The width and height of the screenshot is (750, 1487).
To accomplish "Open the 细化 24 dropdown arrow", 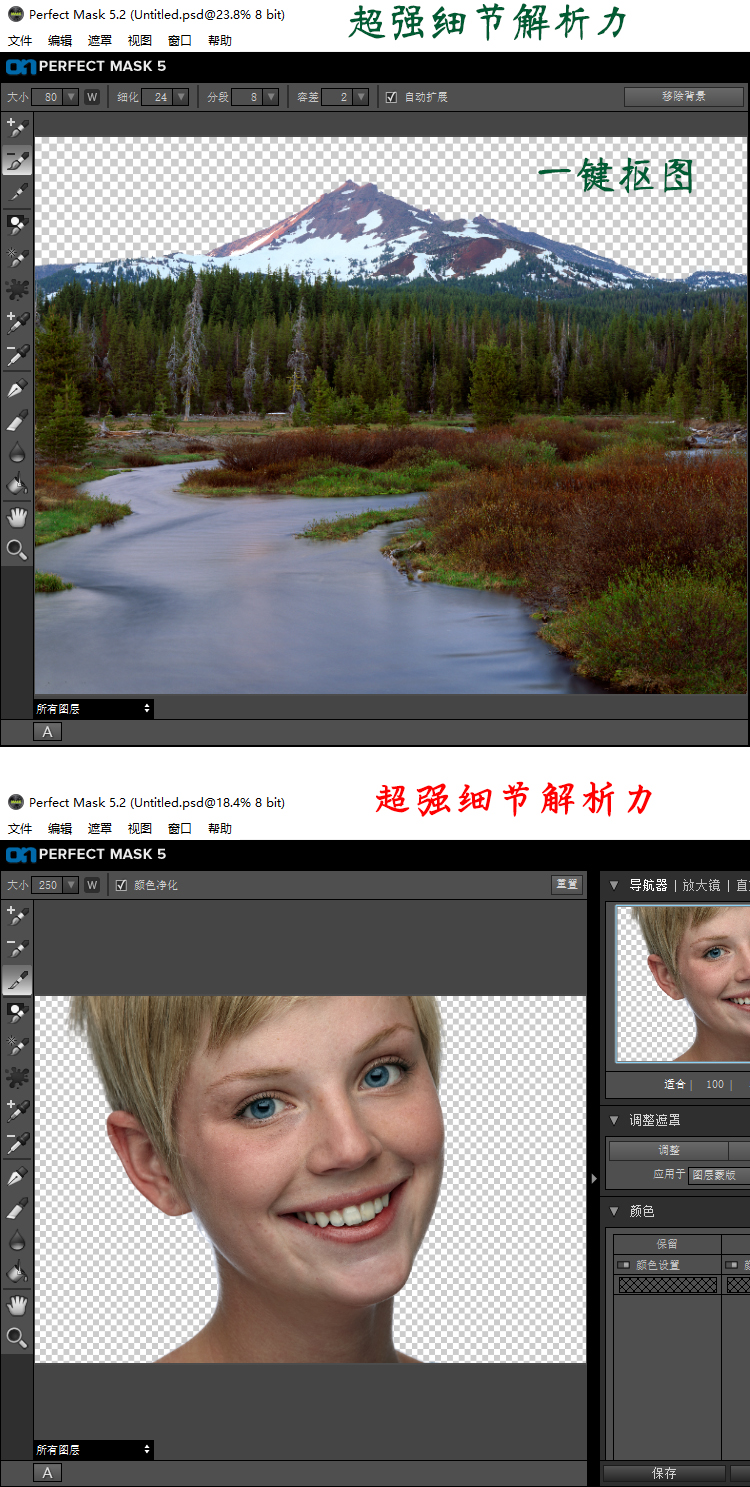I will 180,97.
